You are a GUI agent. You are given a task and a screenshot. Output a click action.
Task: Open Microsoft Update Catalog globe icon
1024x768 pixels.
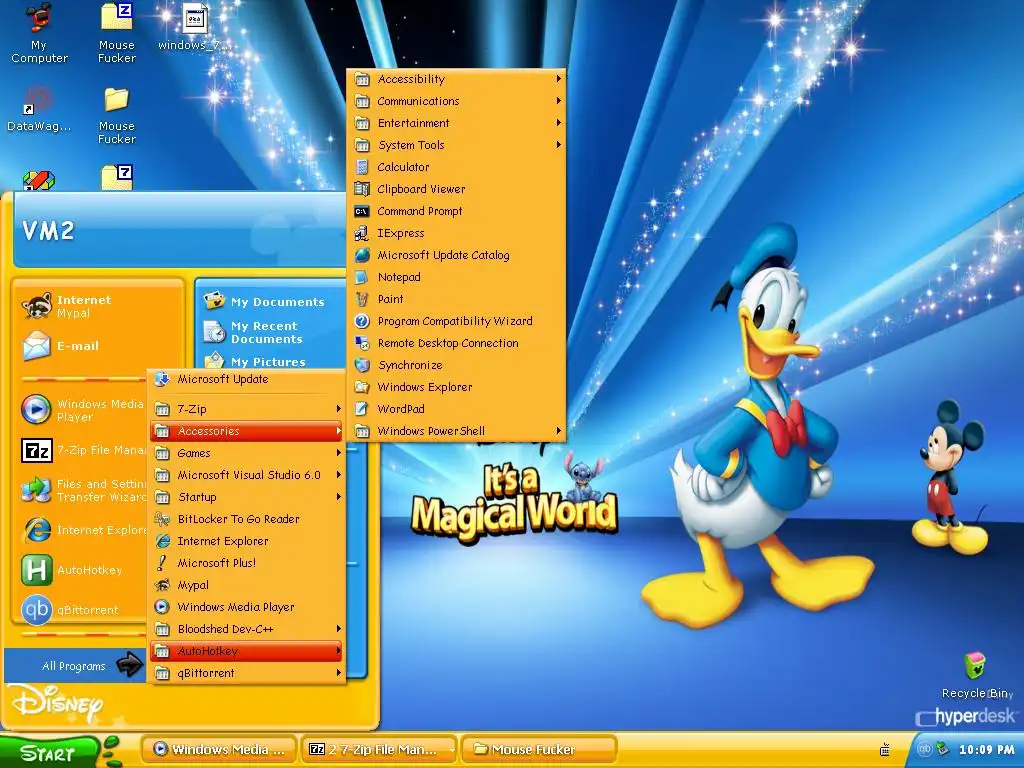(x=362, y=255)
